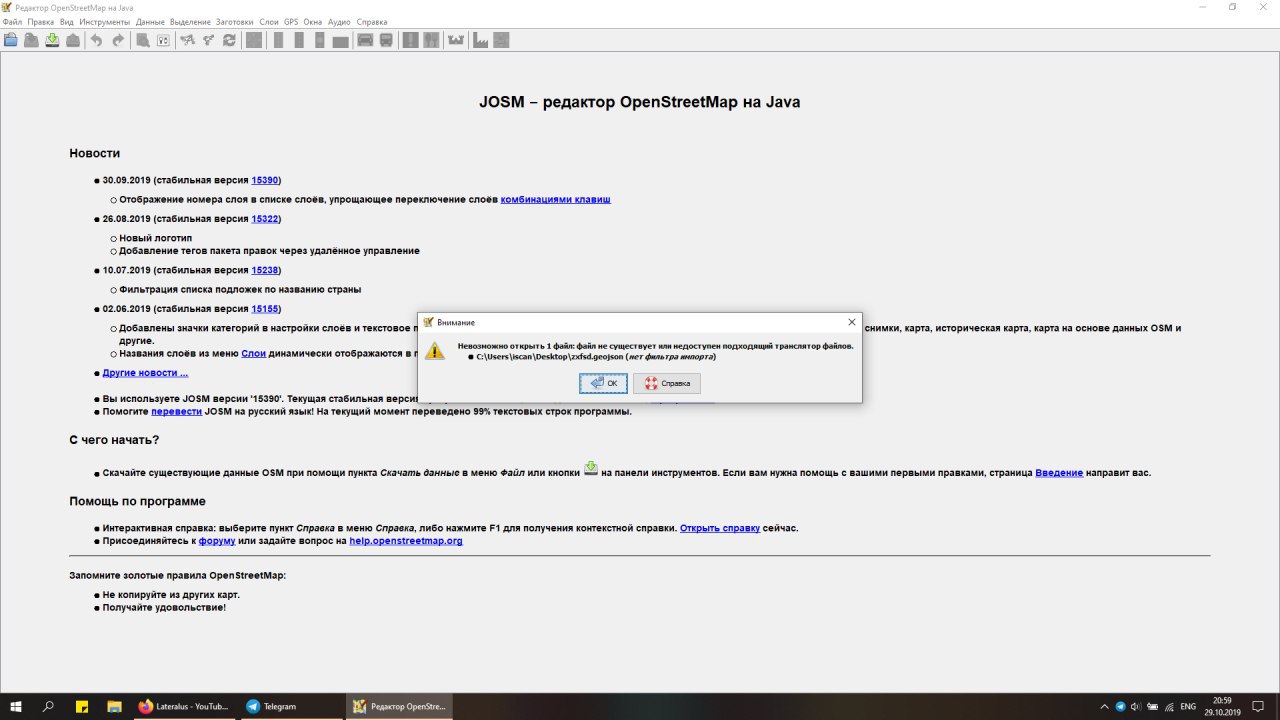Viewport: 1280px width, 720px height.
Task: Click the Open file toolbar icon
Action: (10, 40)
